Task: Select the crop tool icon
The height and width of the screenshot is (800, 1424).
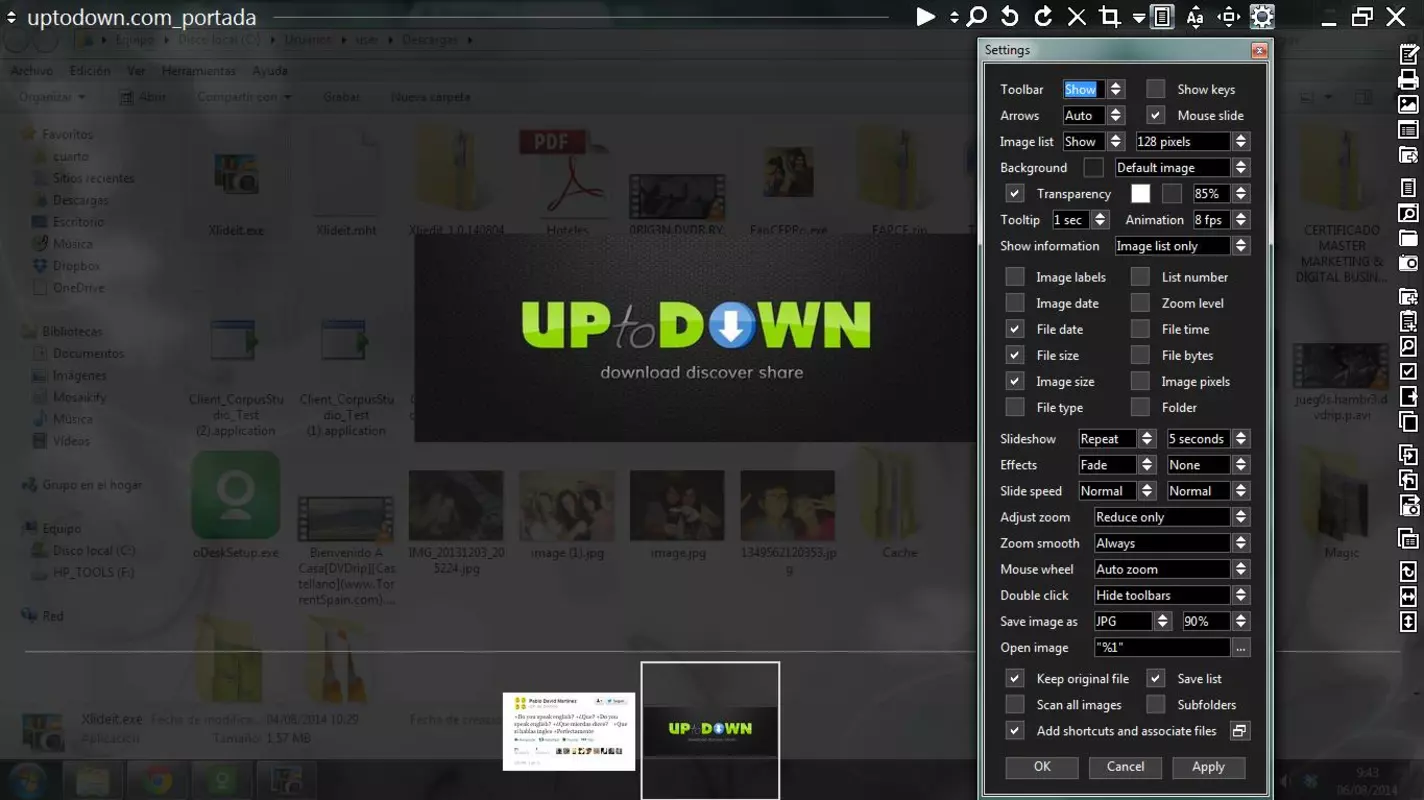Action: 1109,17
